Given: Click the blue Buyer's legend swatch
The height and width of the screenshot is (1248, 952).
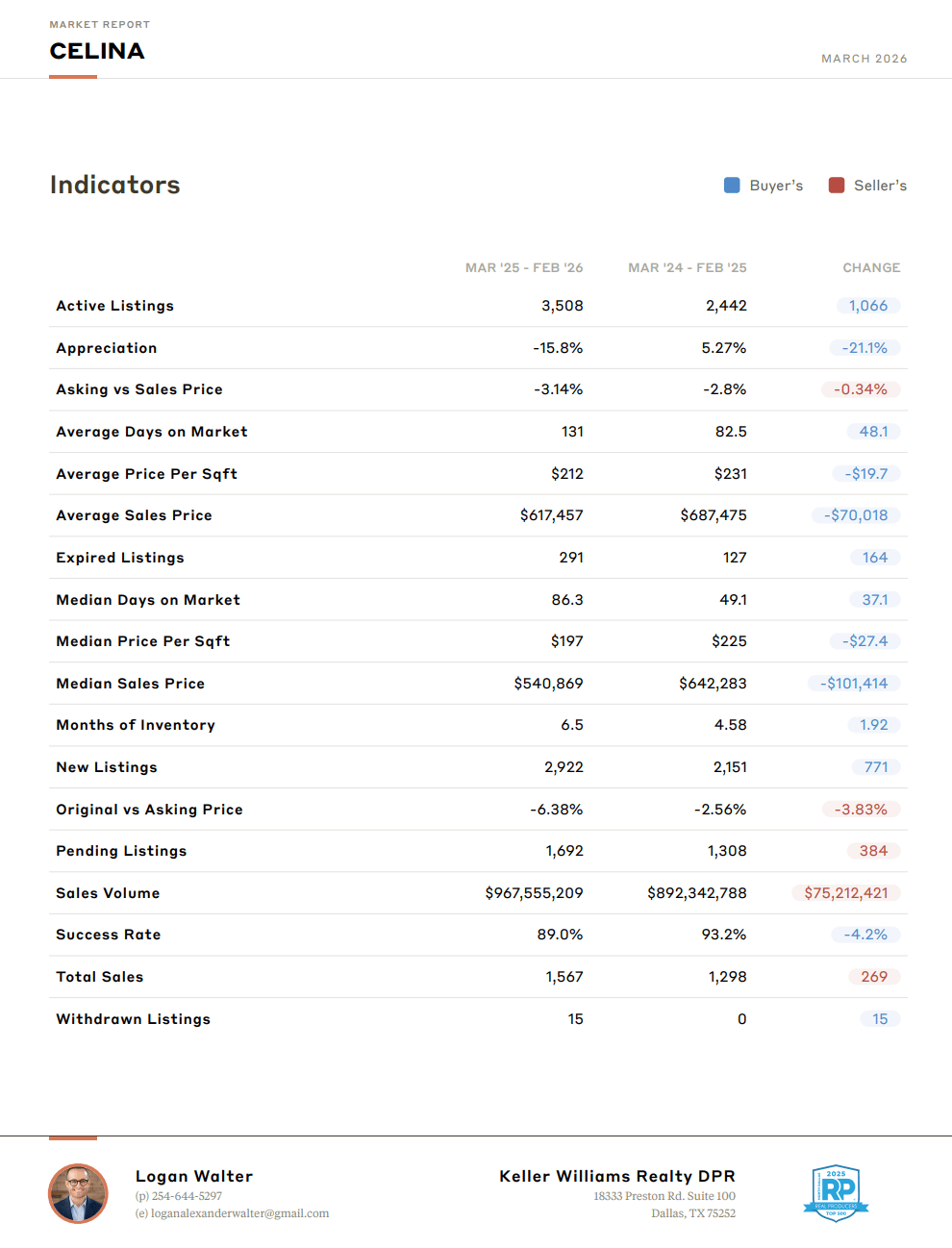Looking at the screenshot, I should click(x=732, y=186).
